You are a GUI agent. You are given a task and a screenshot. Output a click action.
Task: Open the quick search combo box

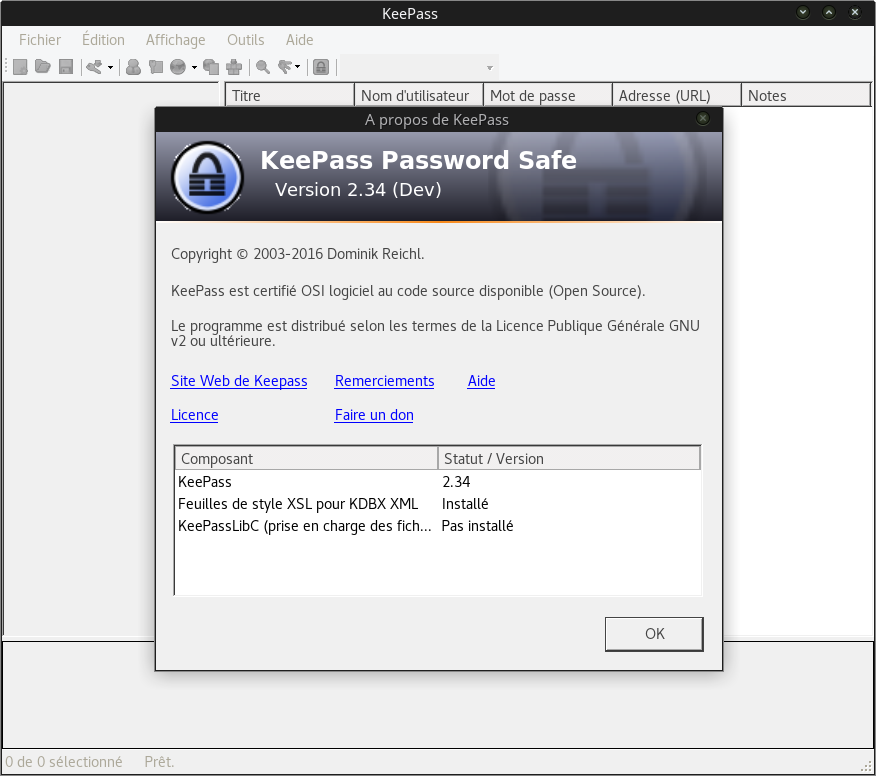coord(420,68)
